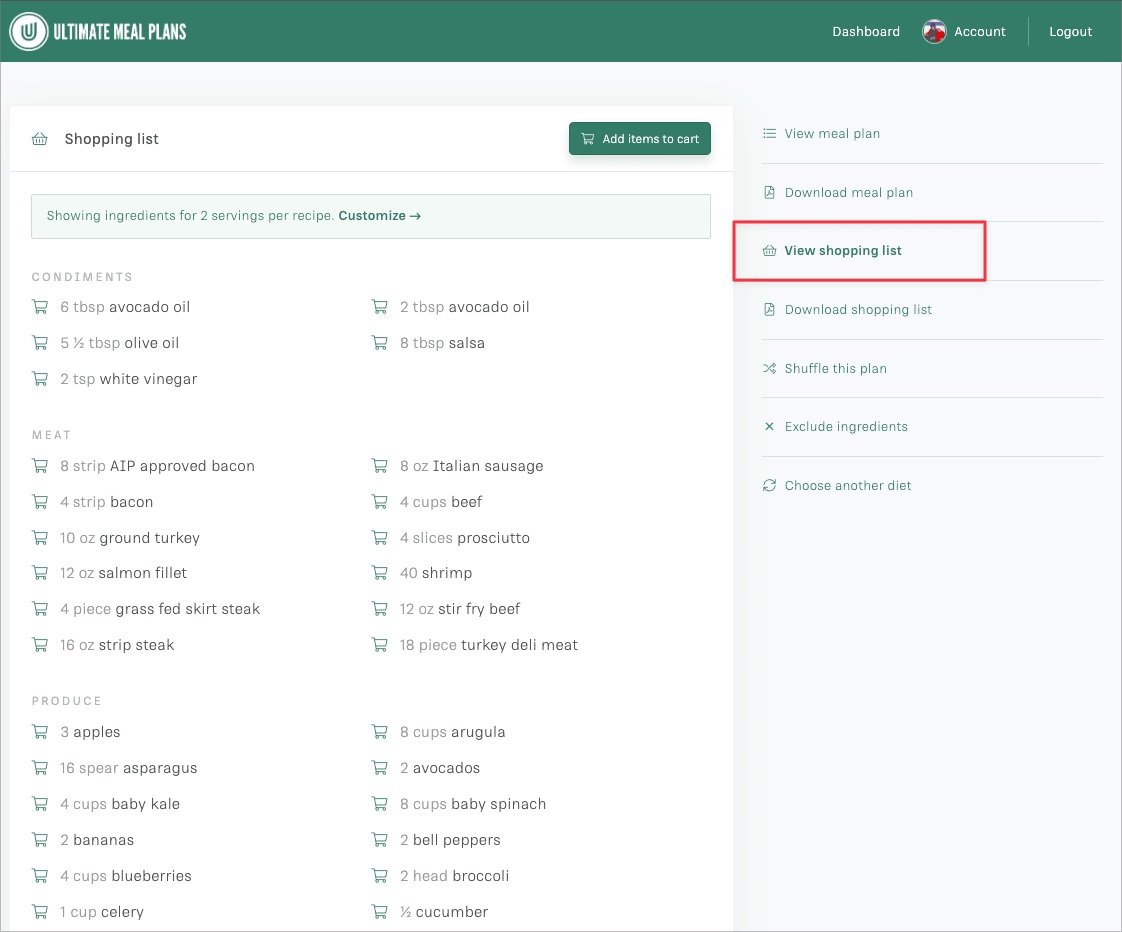Click cart icon next to ground turkey
This screenshot has height=932, width=1122.
pyautogui.click(x=40, y=538)
